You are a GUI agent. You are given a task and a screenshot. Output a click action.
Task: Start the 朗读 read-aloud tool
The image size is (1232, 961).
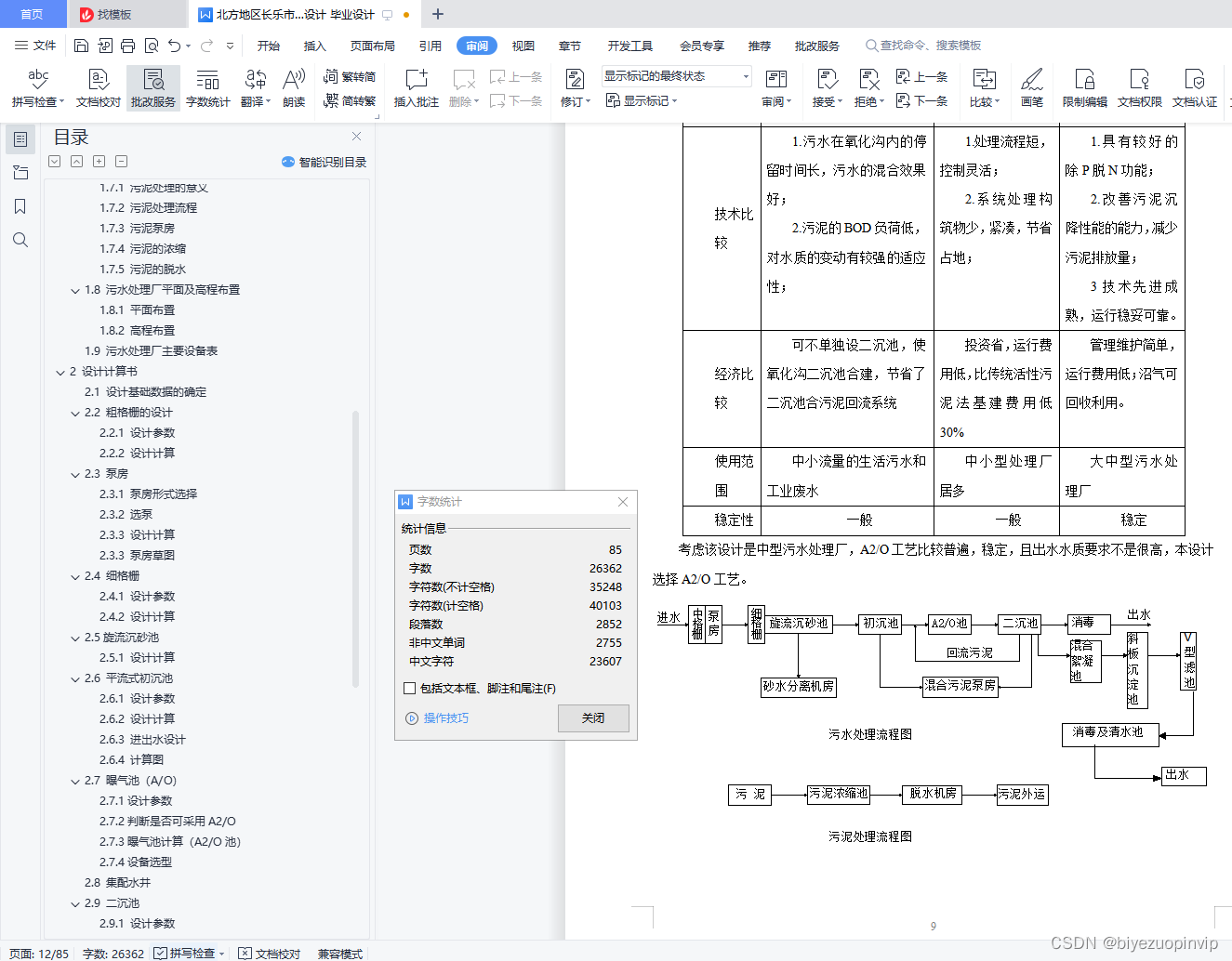(x=294, y=88)
